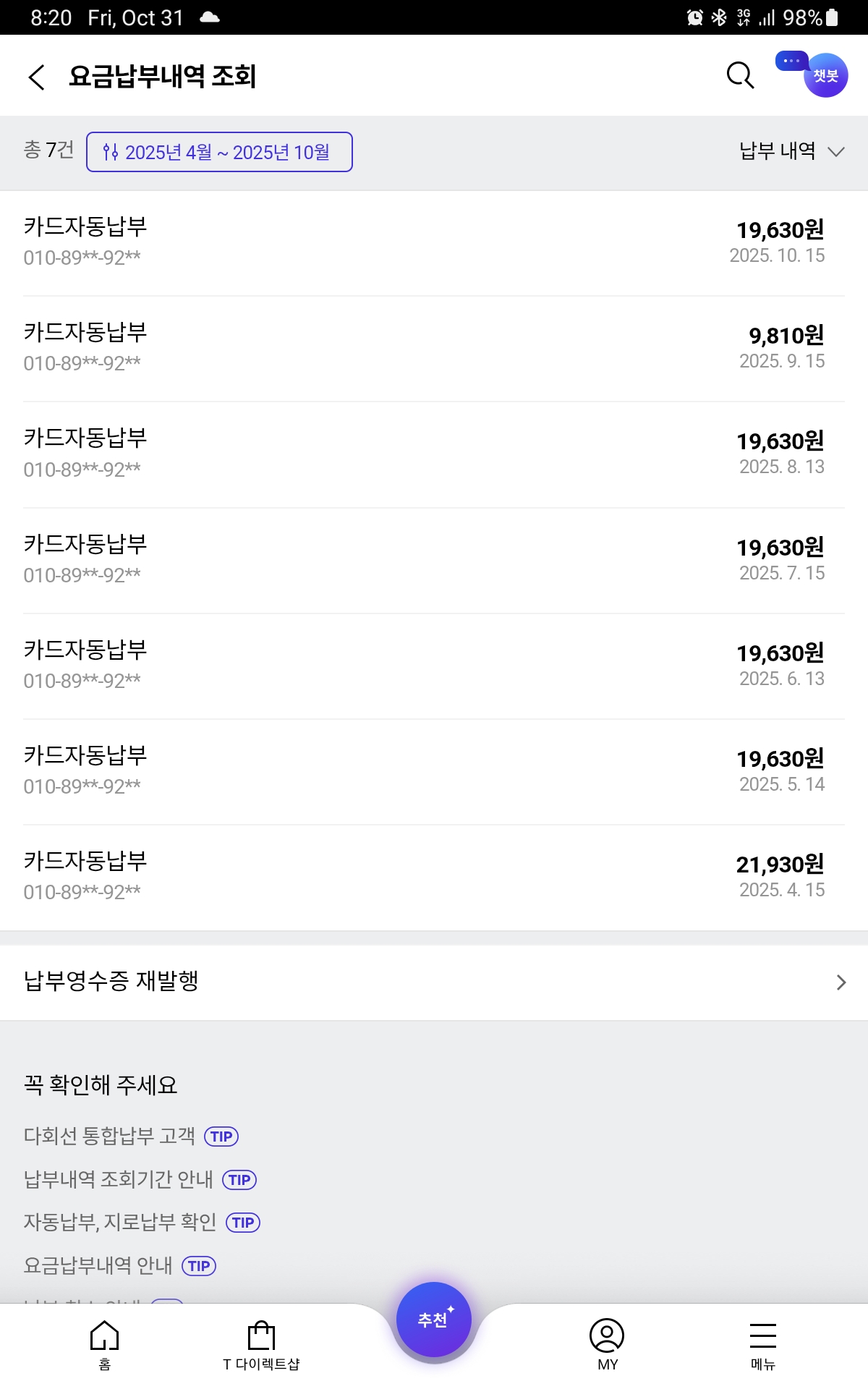Tap the purple 추천 floating button
Viewport: 868px width, 1389px height.
tap(434, 1320)
